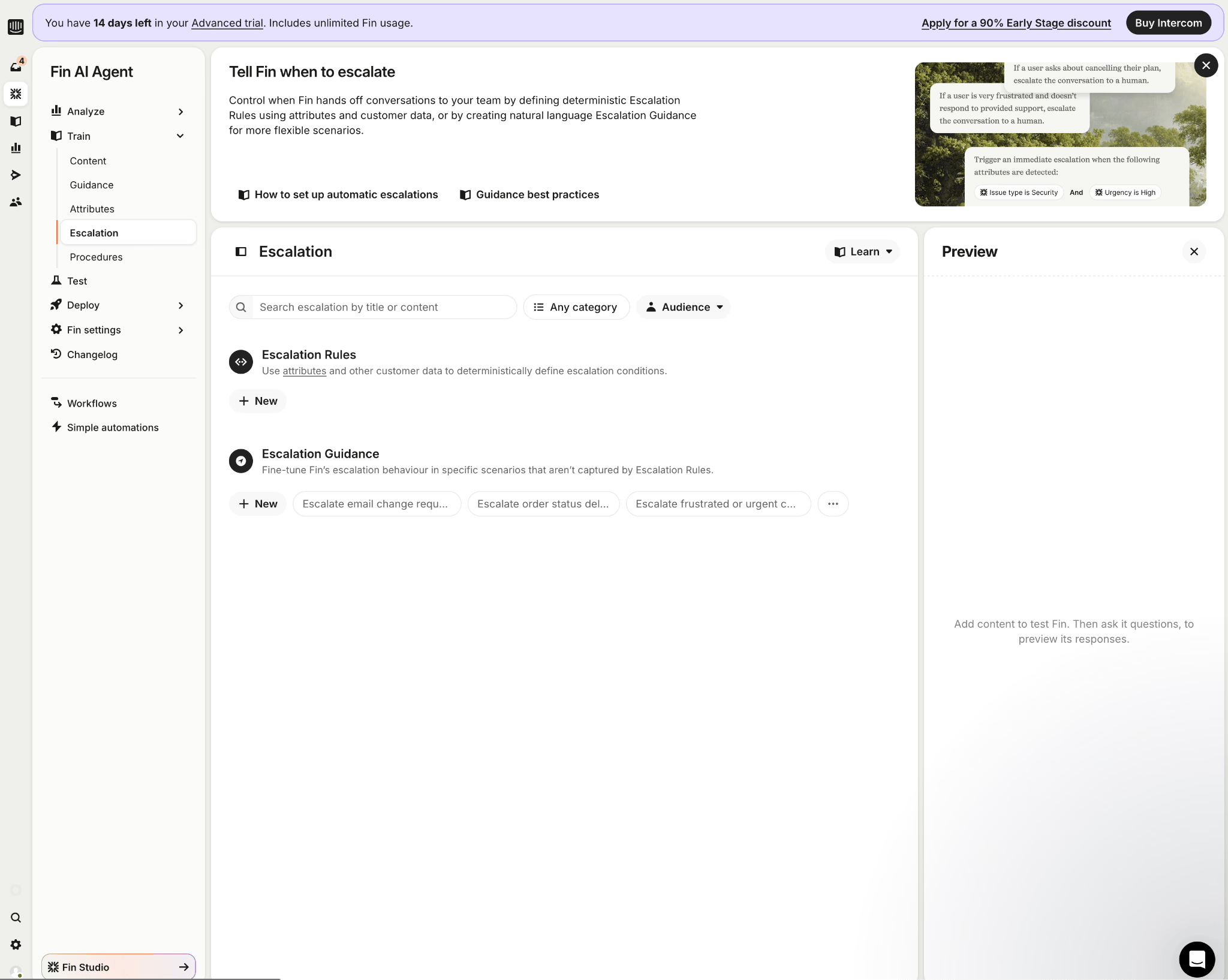Open the Inbox icon in left rail

pos(16,66)
